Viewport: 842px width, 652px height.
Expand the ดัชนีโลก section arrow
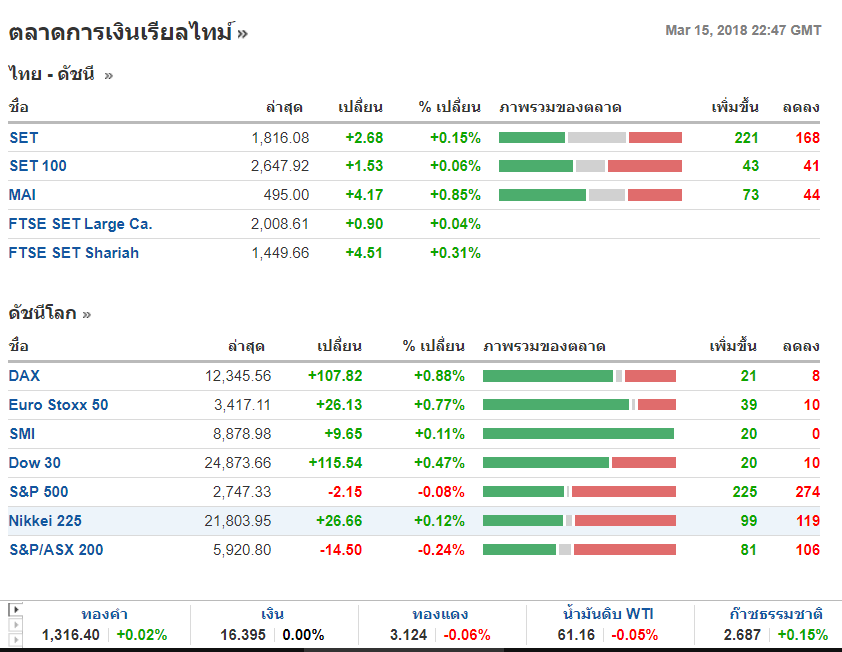87,314
